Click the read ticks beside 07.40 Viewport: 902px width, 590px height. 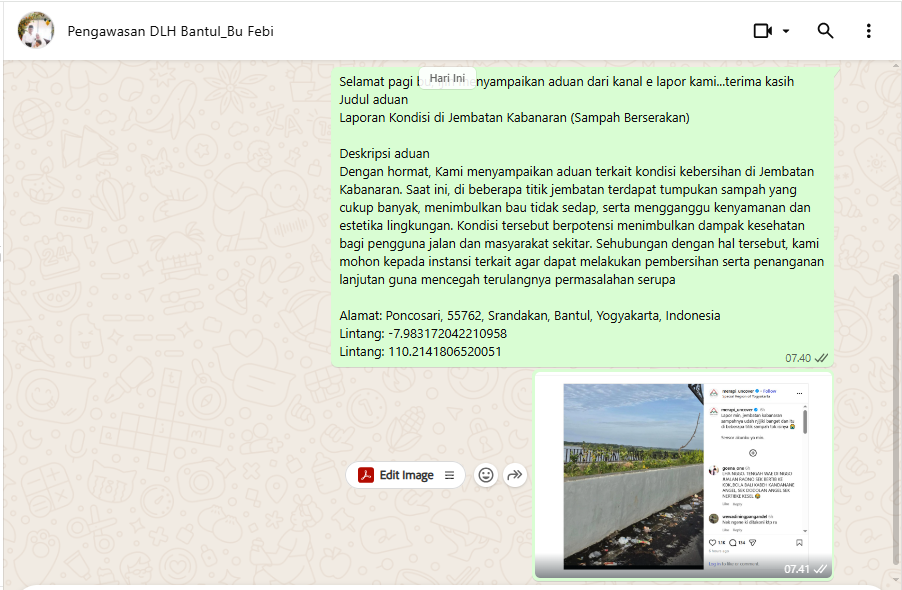821,358
